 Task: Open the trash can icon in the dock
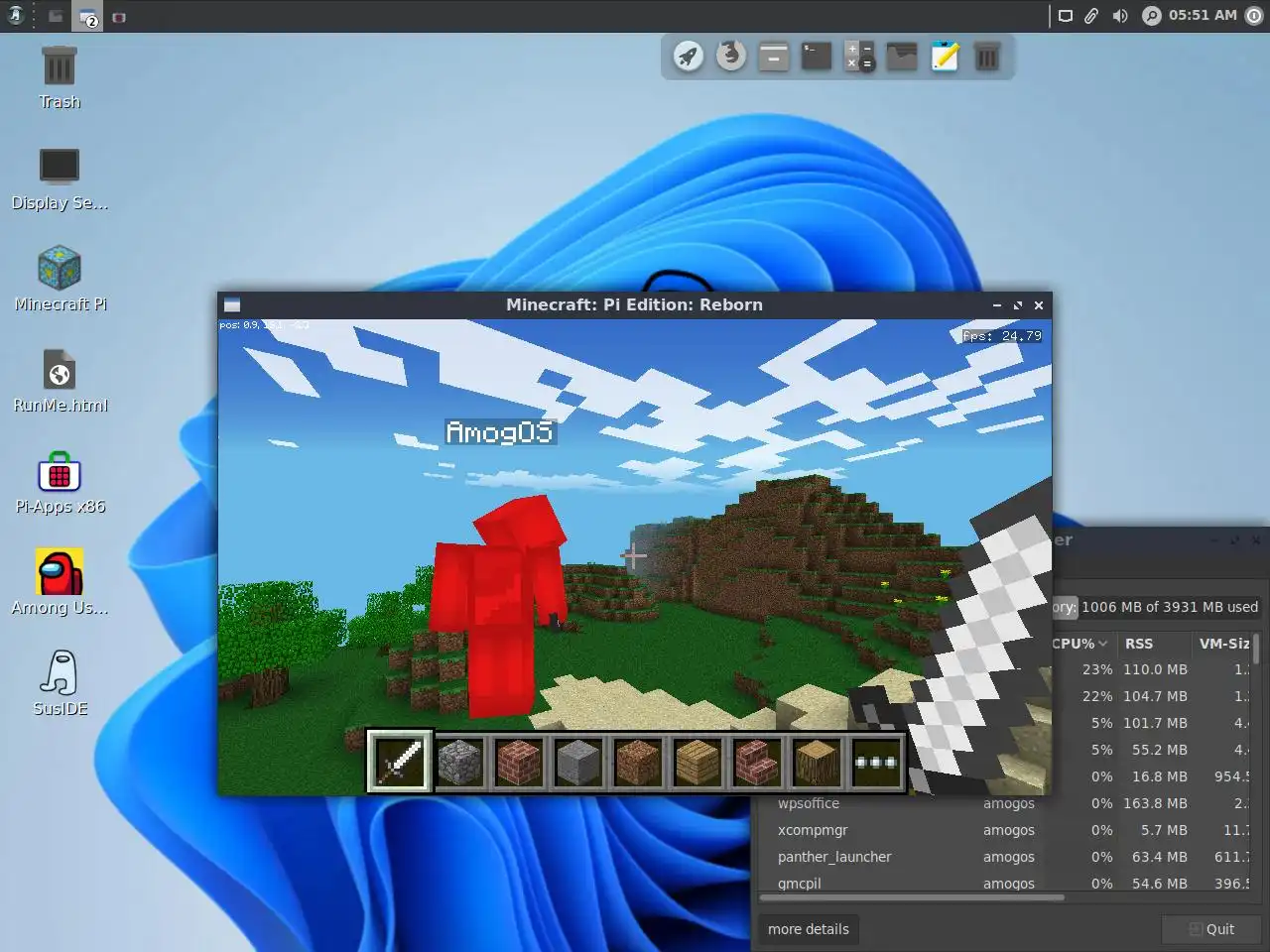(x=986, y=57)
